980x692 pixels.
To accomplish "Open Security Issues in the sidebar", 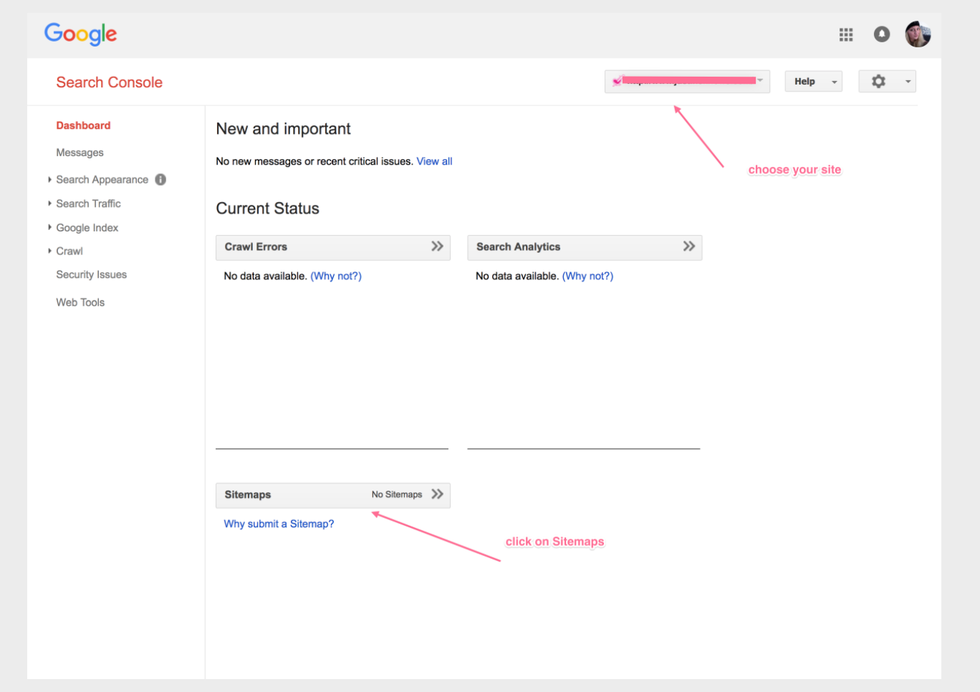I will pos(91,274).
